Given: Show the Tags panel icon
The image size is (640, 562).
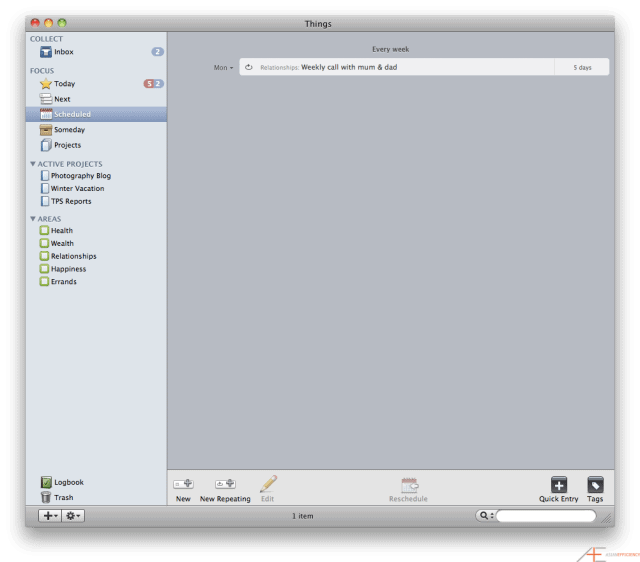Looking at the screenshot, I should [595, 485].
